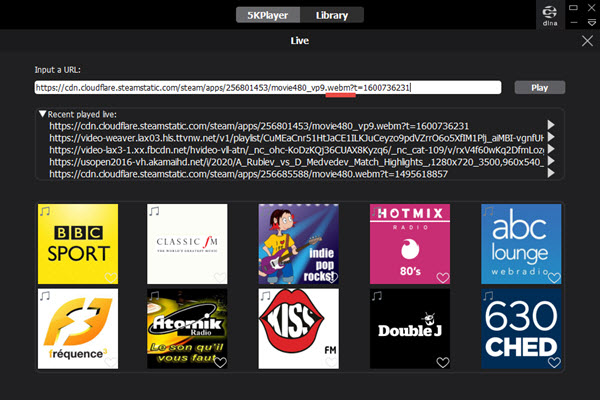Open the Kiss FM radio station
The image size is (600, 400).
[298, 329]
